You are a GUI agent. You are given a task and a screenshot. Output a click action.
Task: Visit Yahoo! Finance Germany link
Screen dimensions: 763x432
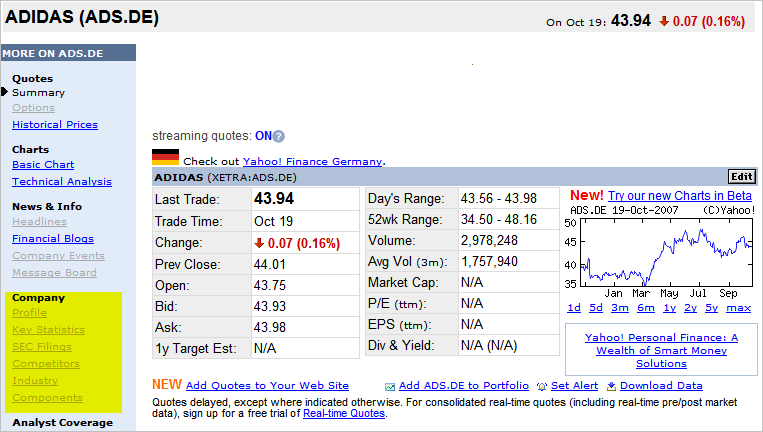pyautogui.click(x=312, y=162)
